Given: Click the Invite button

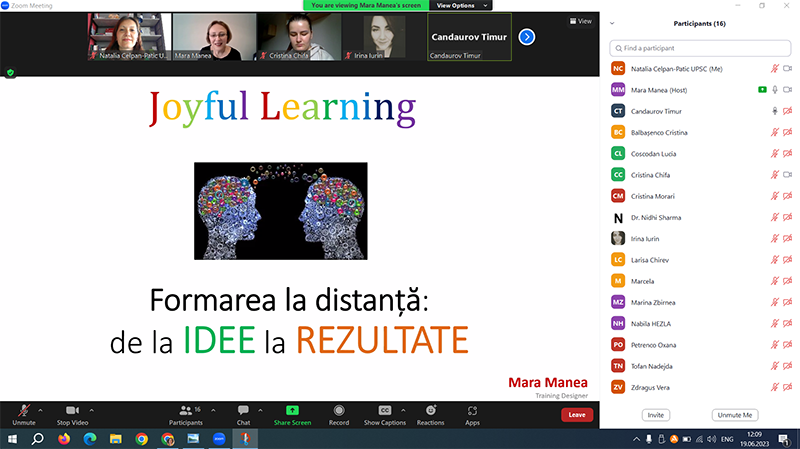Looking at the screenshot, I should [x=656, y=414].
